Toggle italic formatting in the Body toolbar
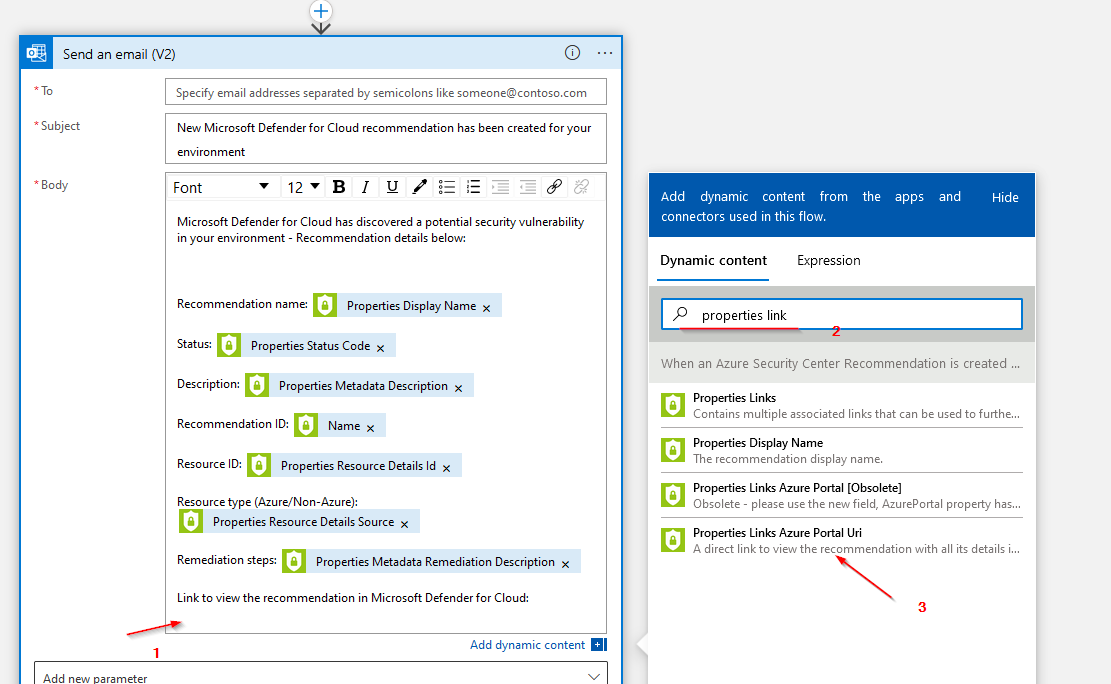Screen dimensions: 1111x684 point(365,187)
